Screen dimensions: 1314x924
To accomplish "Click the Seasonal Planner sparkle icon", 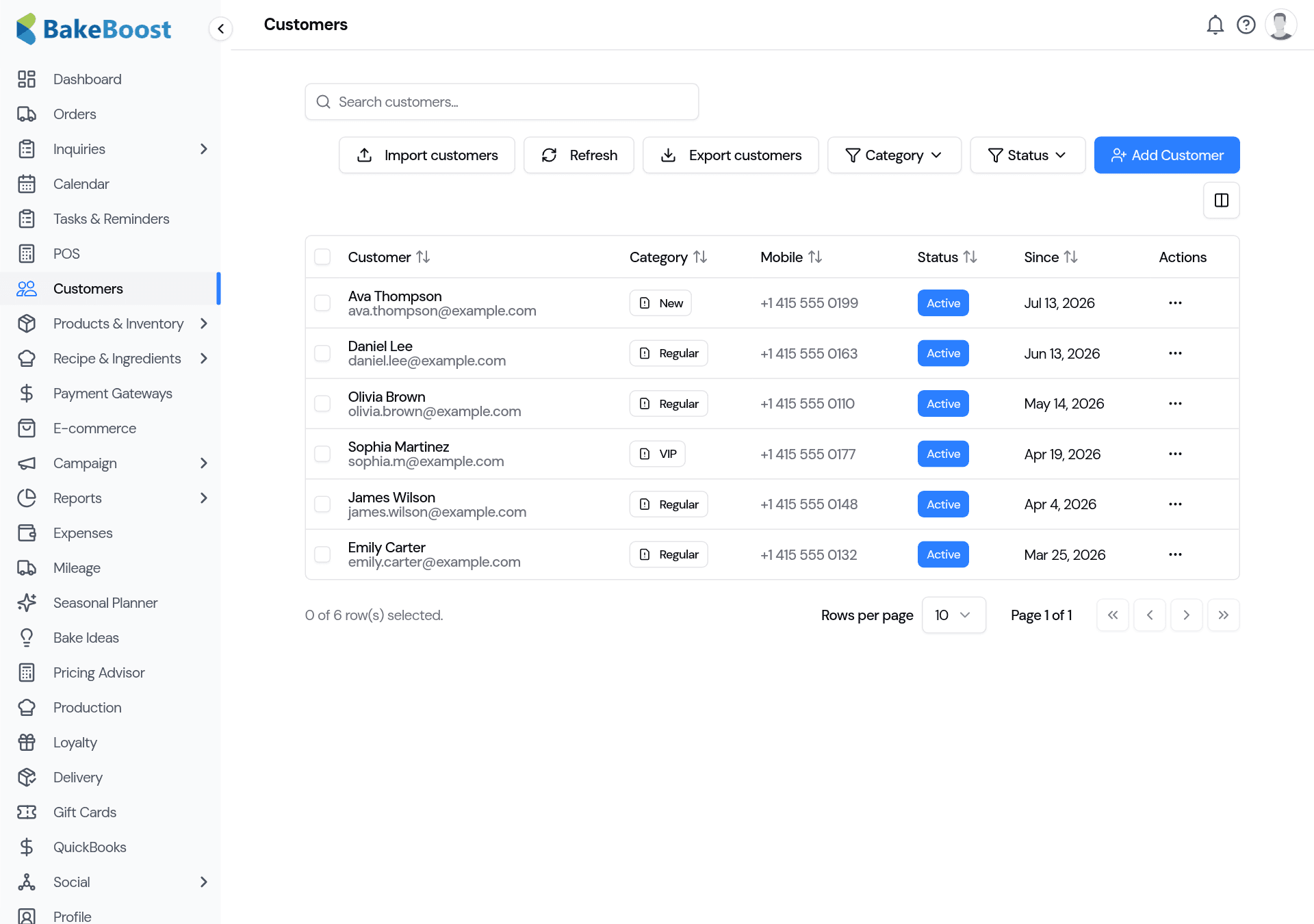I will 27,603.
